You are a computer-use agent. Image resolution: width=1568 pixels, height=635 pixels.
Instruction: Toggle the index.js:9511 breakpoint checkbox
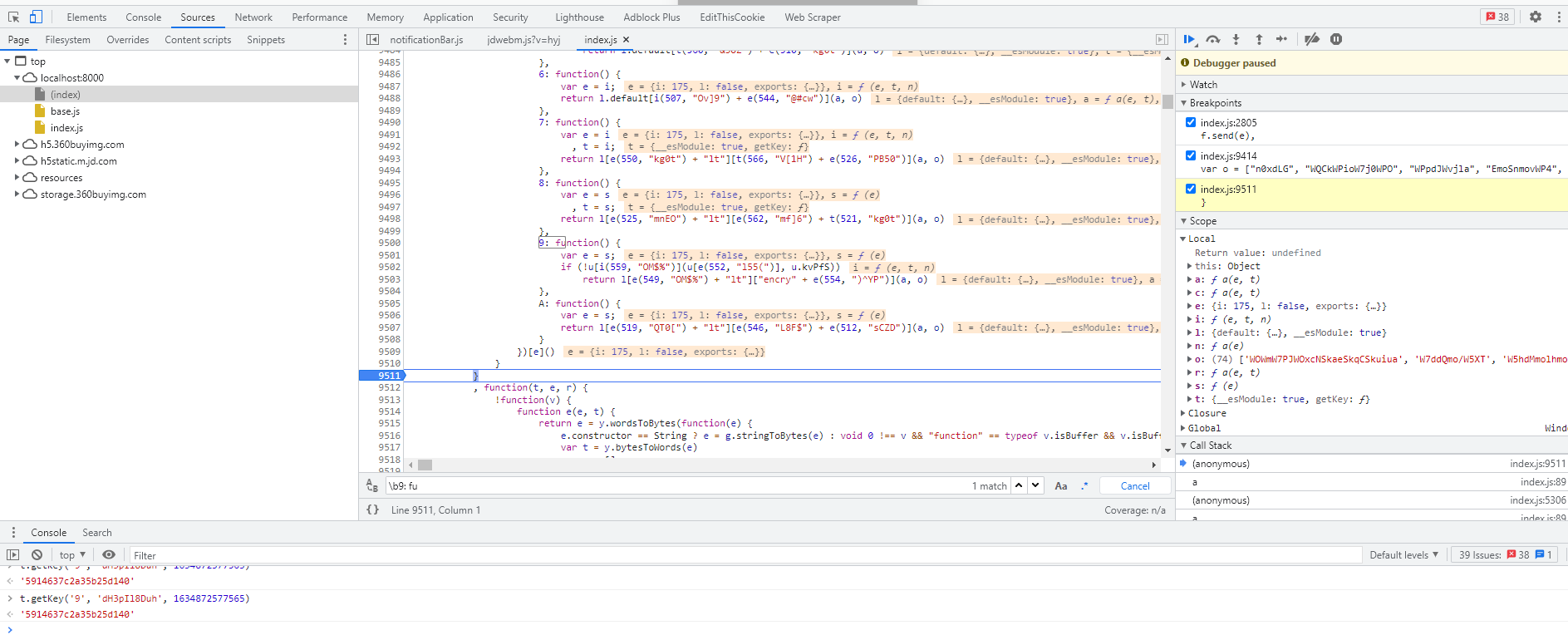1191,189
